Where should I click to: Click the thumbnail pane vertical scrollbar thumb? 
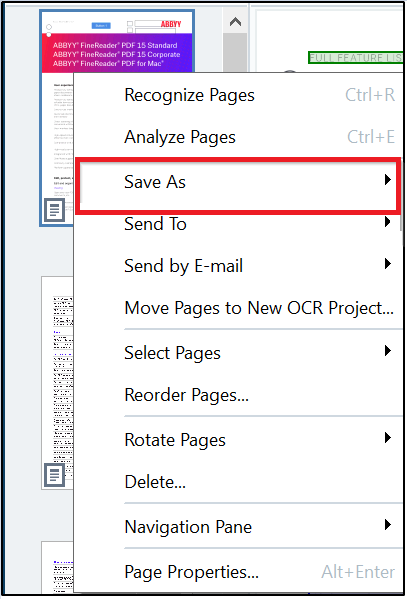[x=235, y=52]
